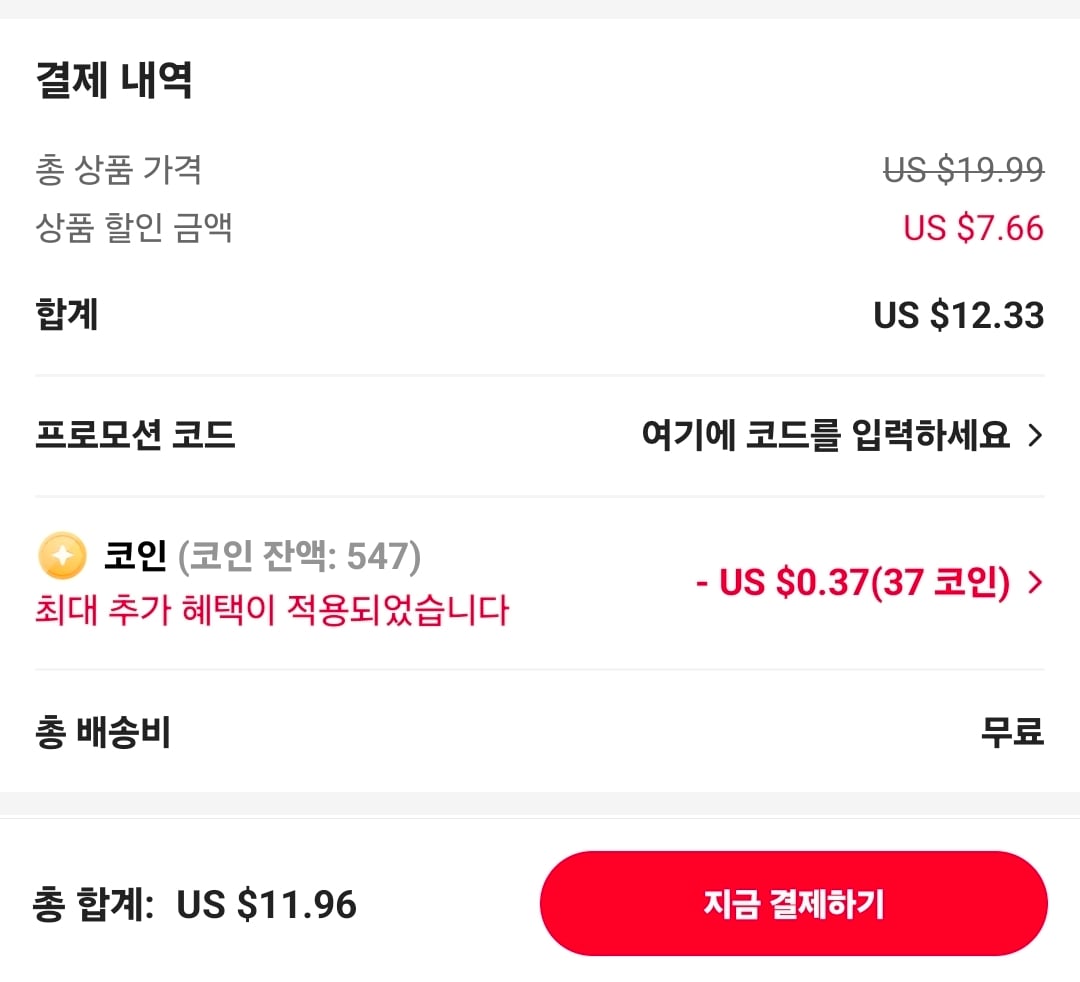Tap the bold 합계 subtotal label
This screenshot has height=982, width=1080.
coord(67,316)
